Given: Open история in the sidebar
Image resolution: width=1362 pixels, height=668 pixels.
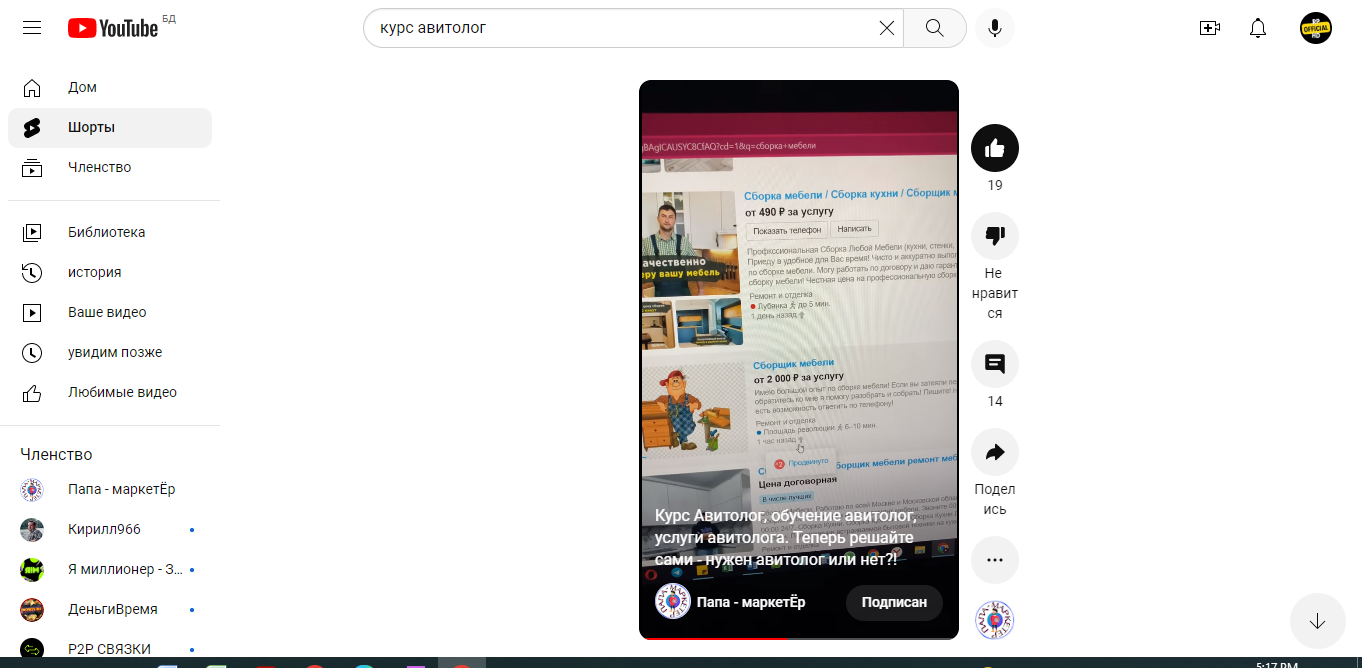Looking at the screenshot, I should pos(110,272).
